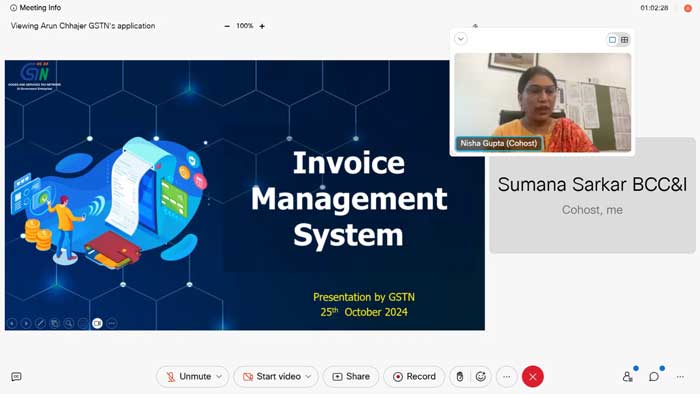Open the more options ellipsis in controls

coord(506,377)
